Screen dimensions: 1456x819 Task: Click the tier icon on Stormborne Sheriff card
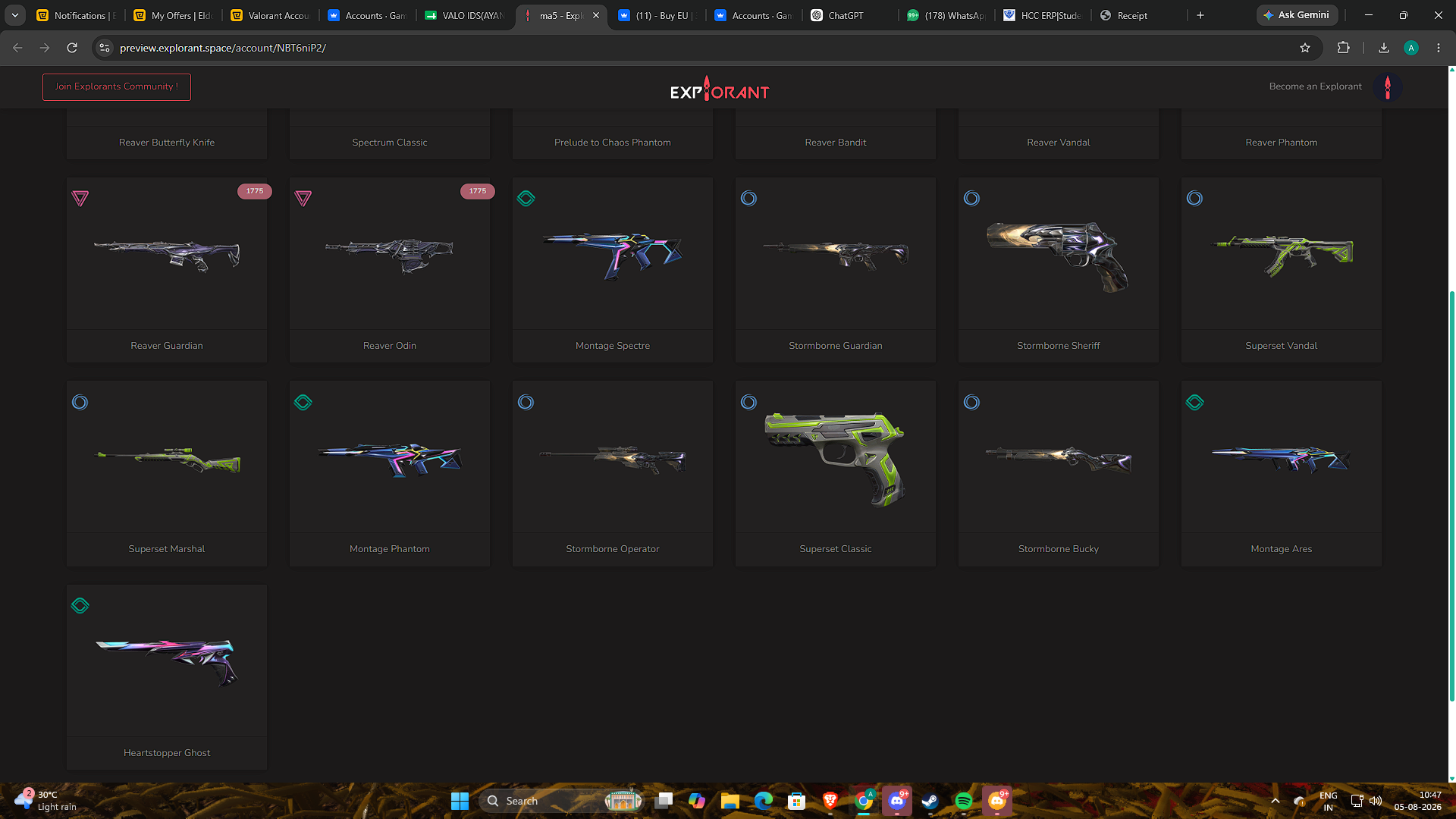coord(972,199)
